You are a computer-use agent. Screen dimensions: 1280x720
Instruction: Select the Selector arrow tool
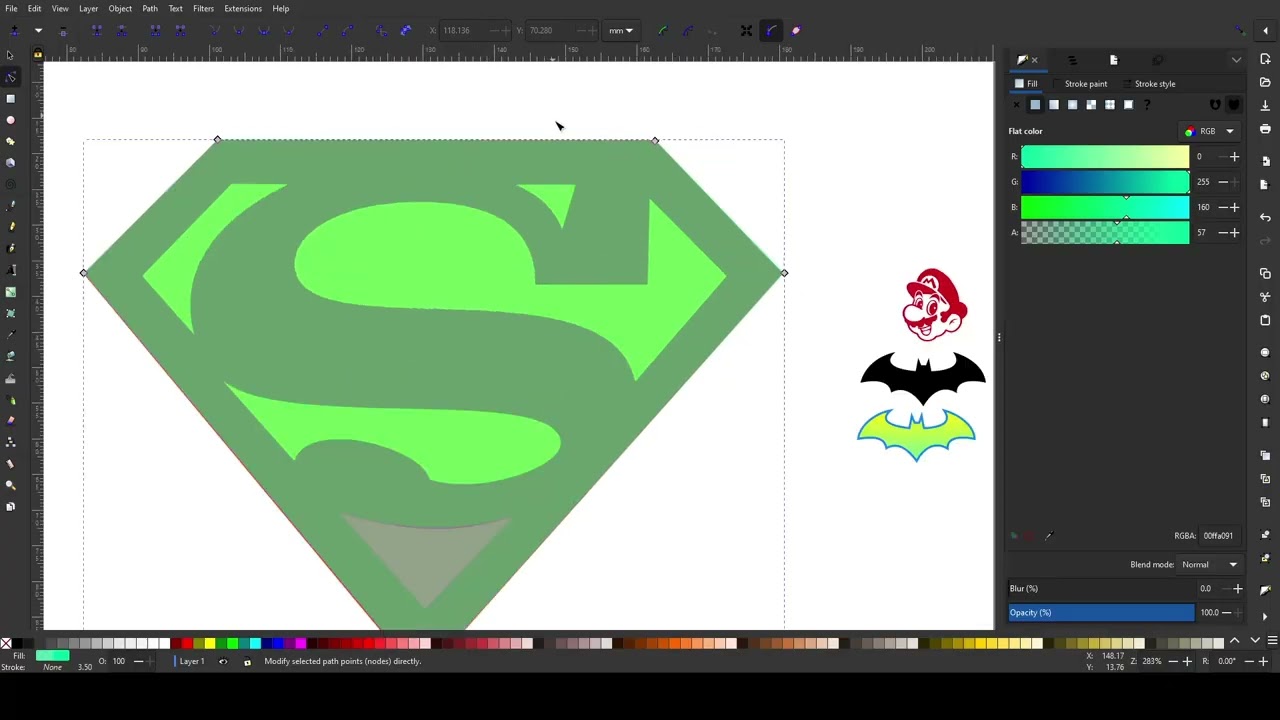(11, 55)
